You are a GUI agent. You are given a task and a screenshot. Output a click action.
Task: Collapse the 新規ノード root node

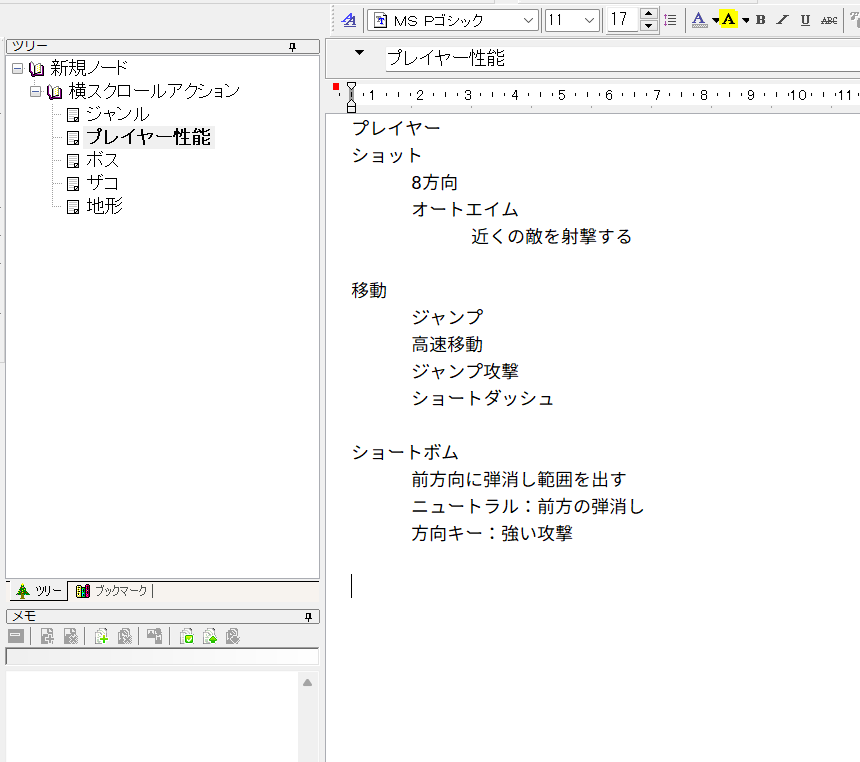tap(17, 68)
